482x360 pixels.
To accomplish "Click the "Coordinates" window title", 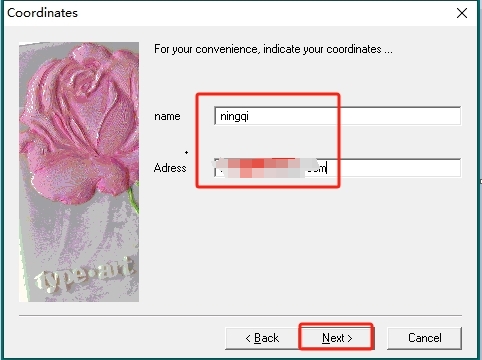I will [x=42, y=13].
